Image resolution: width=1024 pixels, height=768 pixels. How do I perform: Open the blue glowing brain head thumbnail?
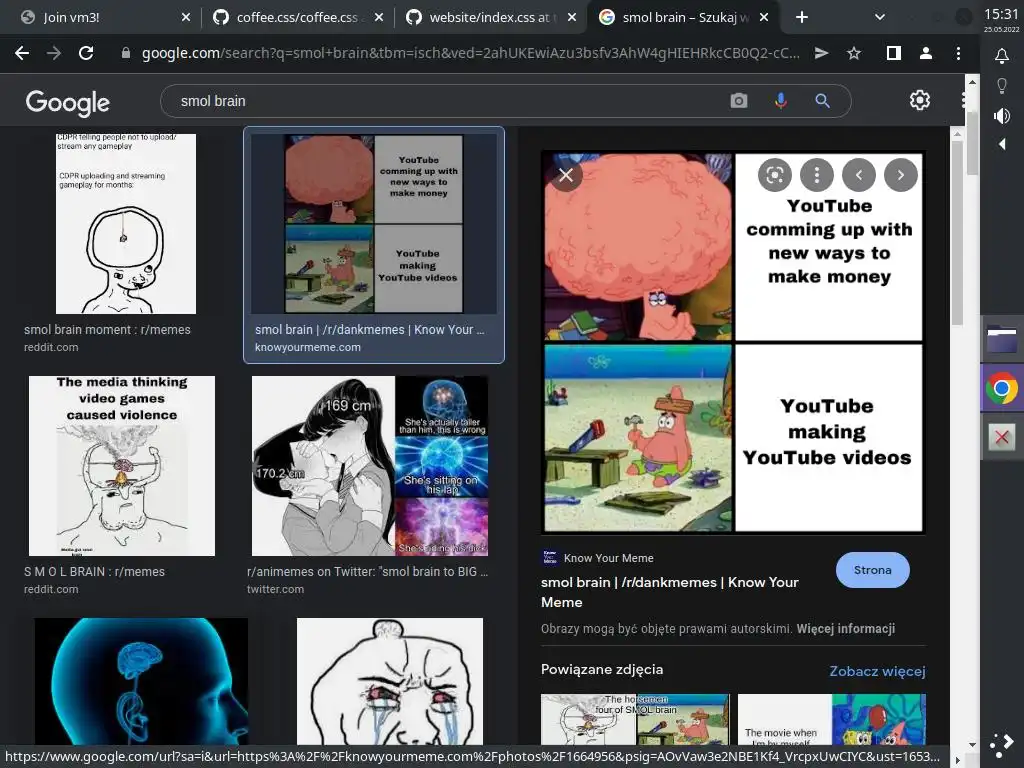[141, 681]
